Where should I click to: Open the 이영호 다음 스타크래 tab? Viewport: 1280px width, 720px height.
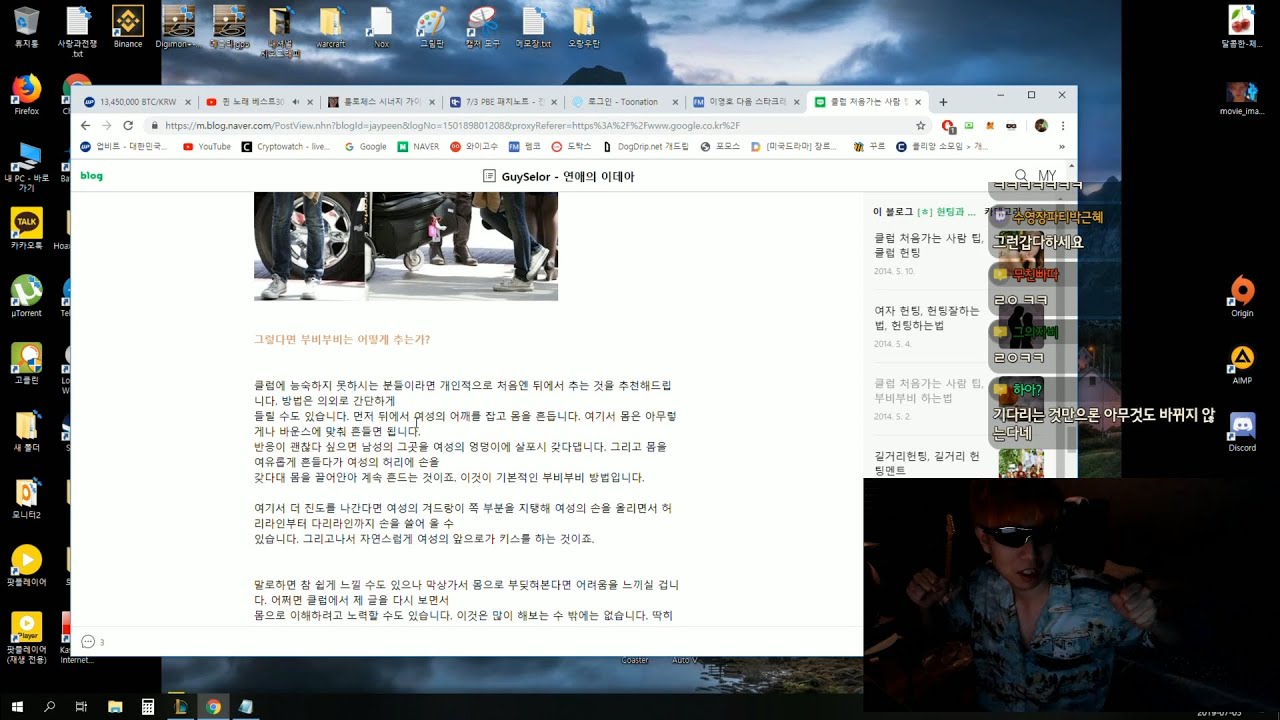[746, 102]
